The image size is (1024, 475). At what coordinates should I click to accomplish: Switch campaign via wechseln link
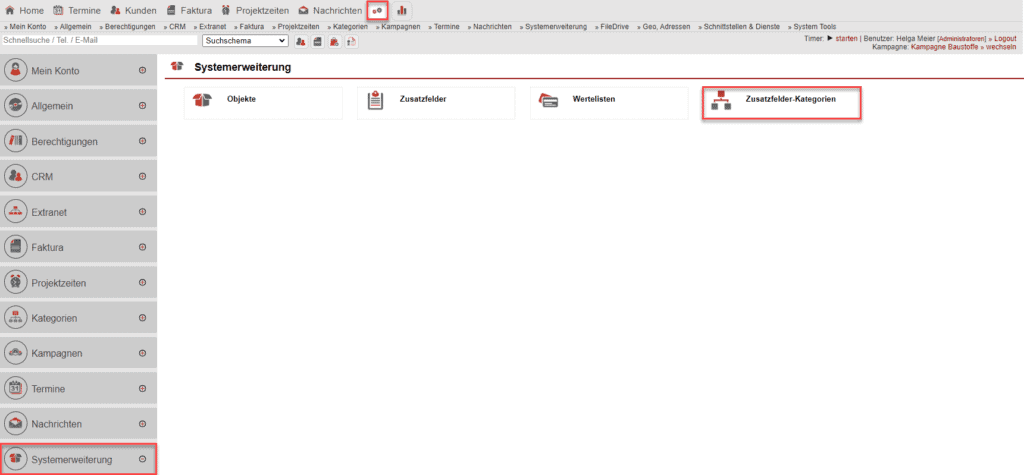(999, 48)
